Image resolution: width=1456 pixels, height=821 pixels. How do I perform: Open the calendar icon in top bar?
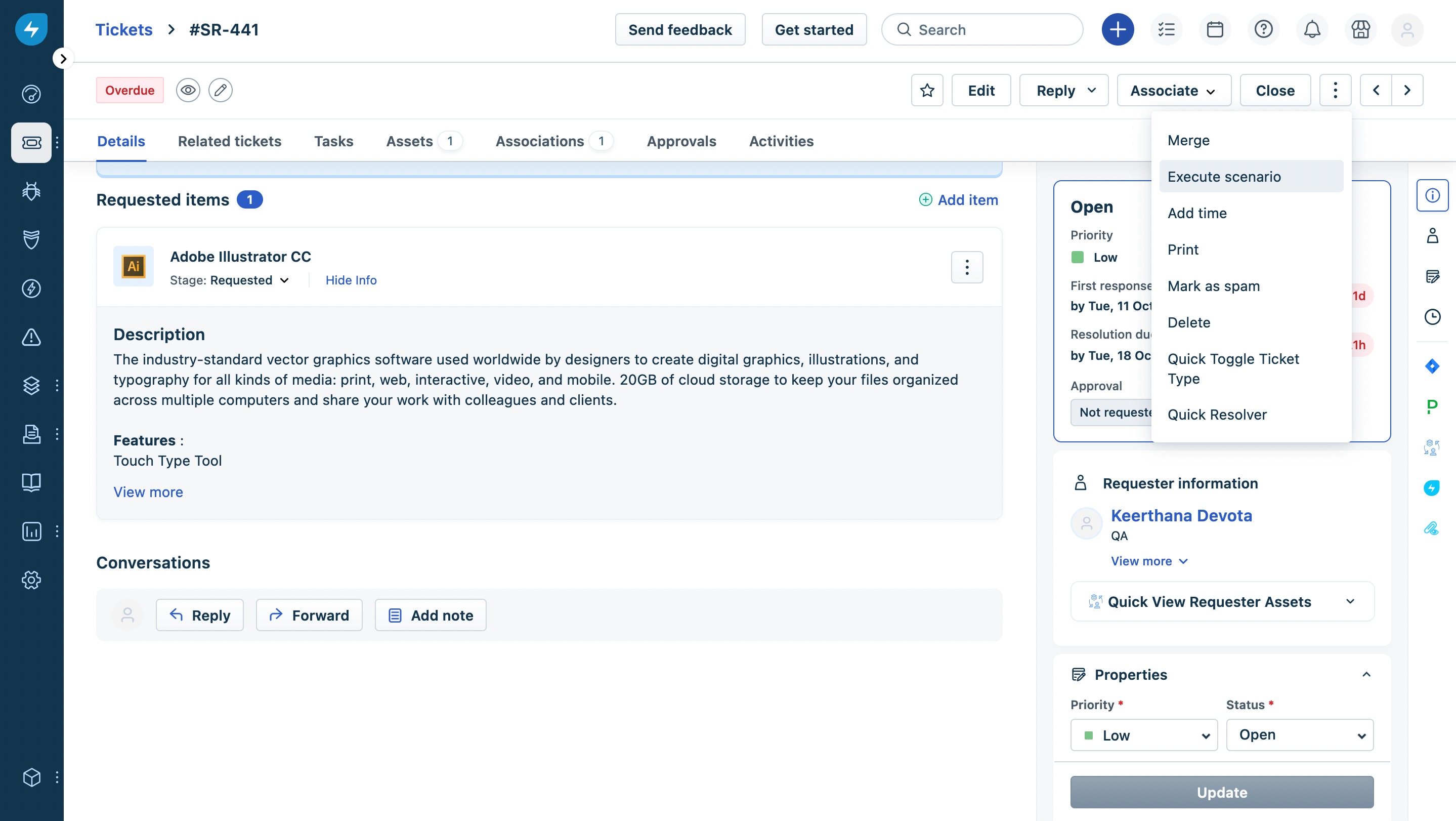(1214, 29)
